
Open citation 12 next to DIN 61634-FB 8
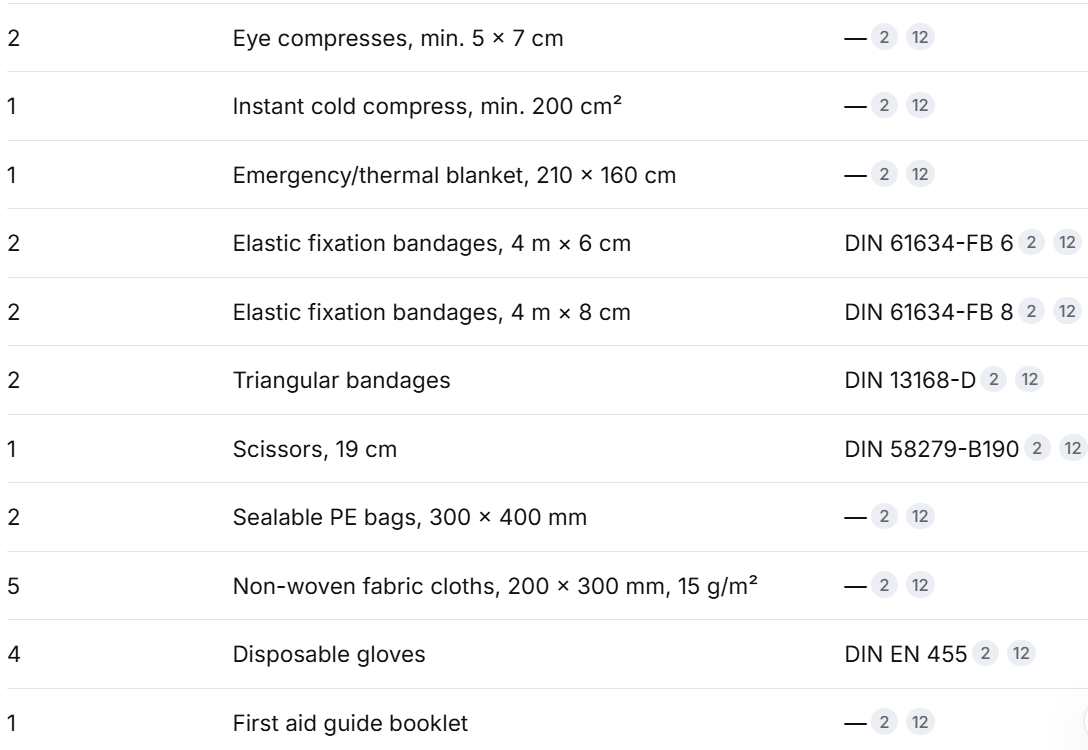click(x=1067, y=311)
